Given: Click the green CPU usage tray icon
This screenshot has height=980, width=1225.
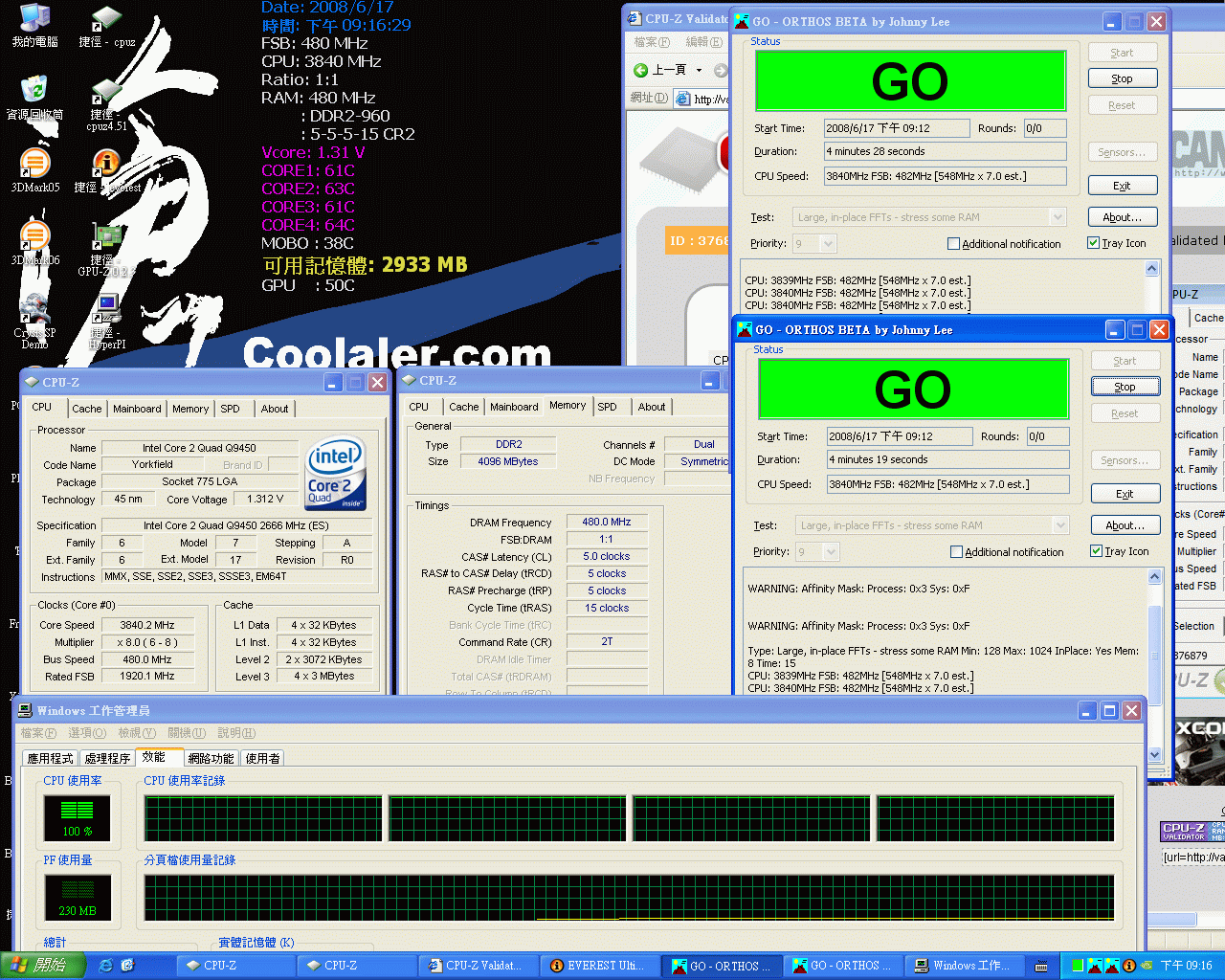Looking at the screenshot, I should click(x=1078, y=966).
